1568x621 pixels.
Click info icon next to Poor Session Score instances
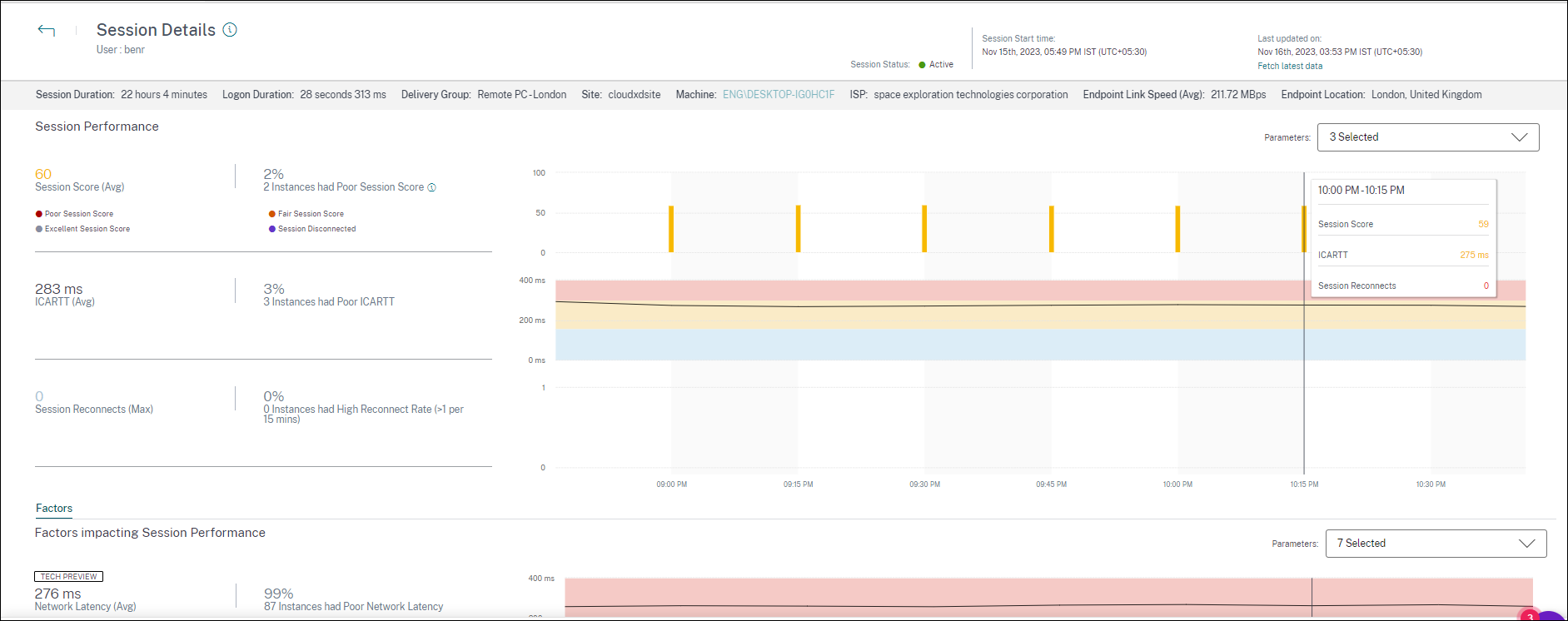click(x=431, y=187)
